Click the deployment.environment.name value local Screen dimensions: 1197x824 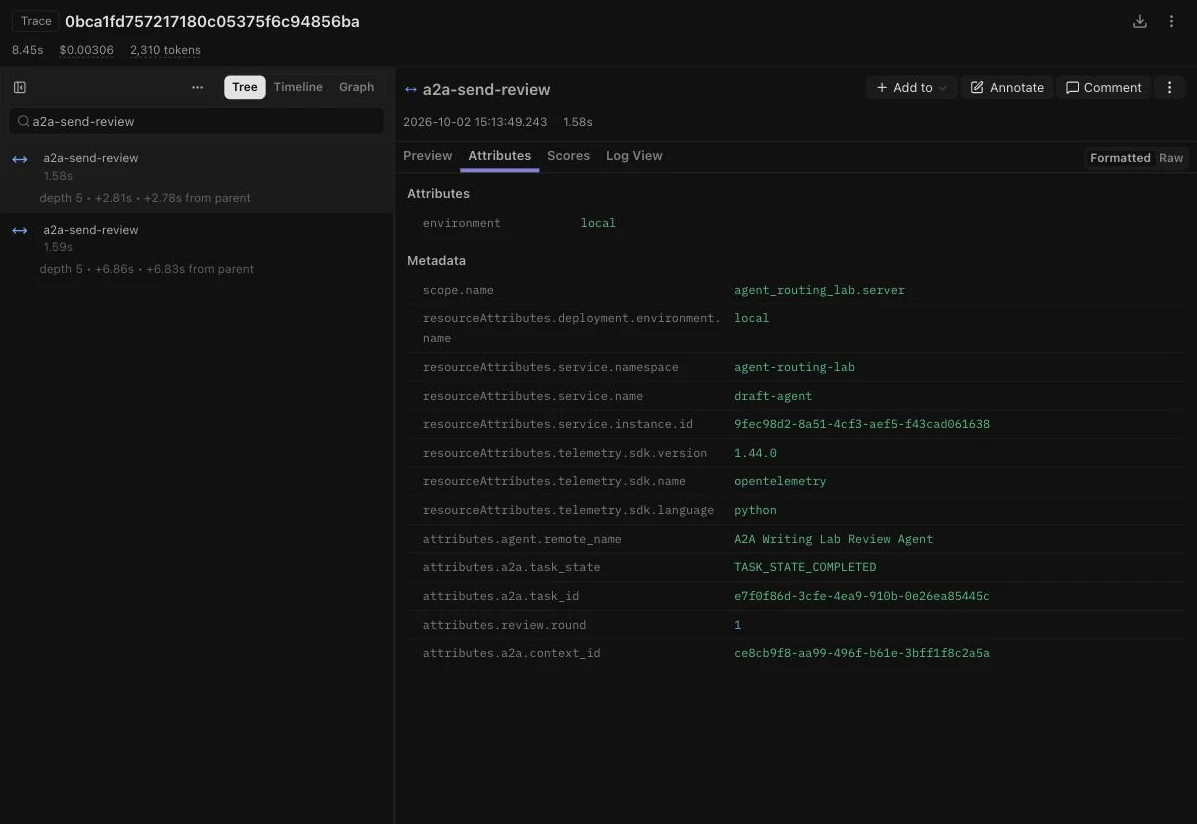751,318
